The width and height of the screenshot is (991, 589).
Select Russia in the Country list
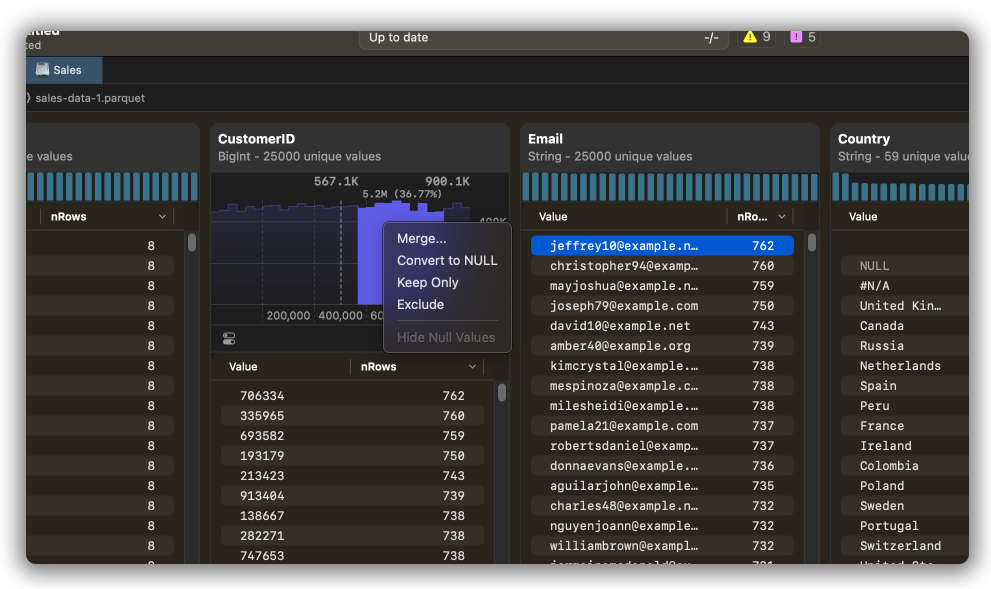point(904,346)
